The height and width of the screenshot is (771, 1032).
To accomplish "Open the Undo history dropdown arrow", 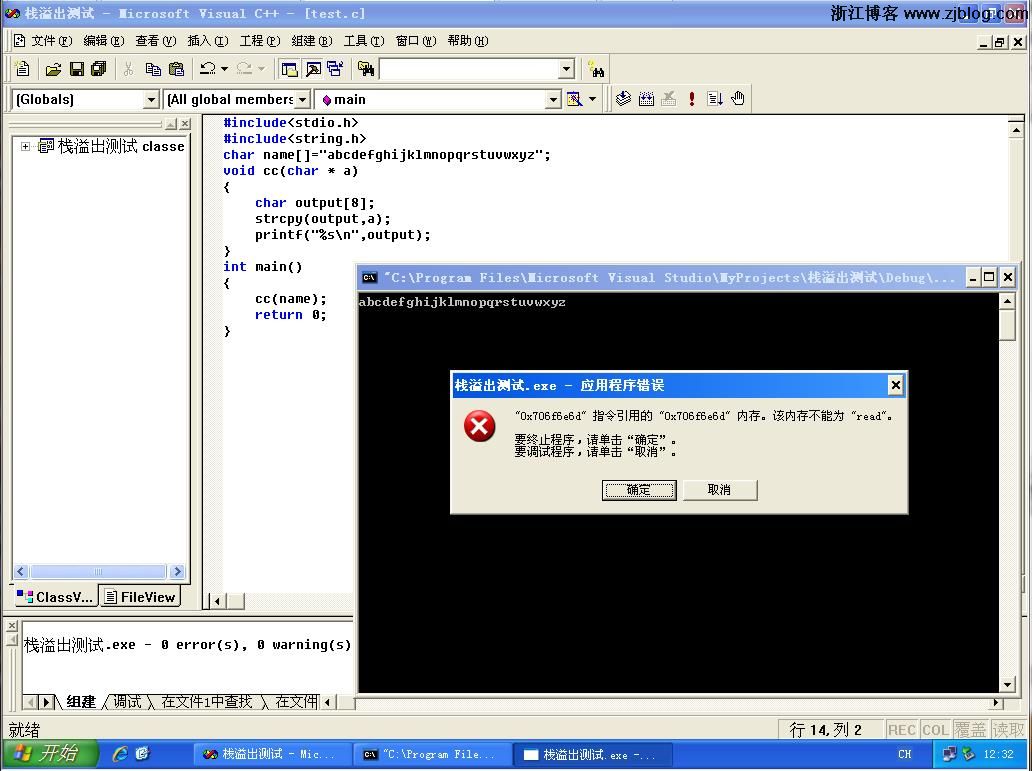I will 224,68.
